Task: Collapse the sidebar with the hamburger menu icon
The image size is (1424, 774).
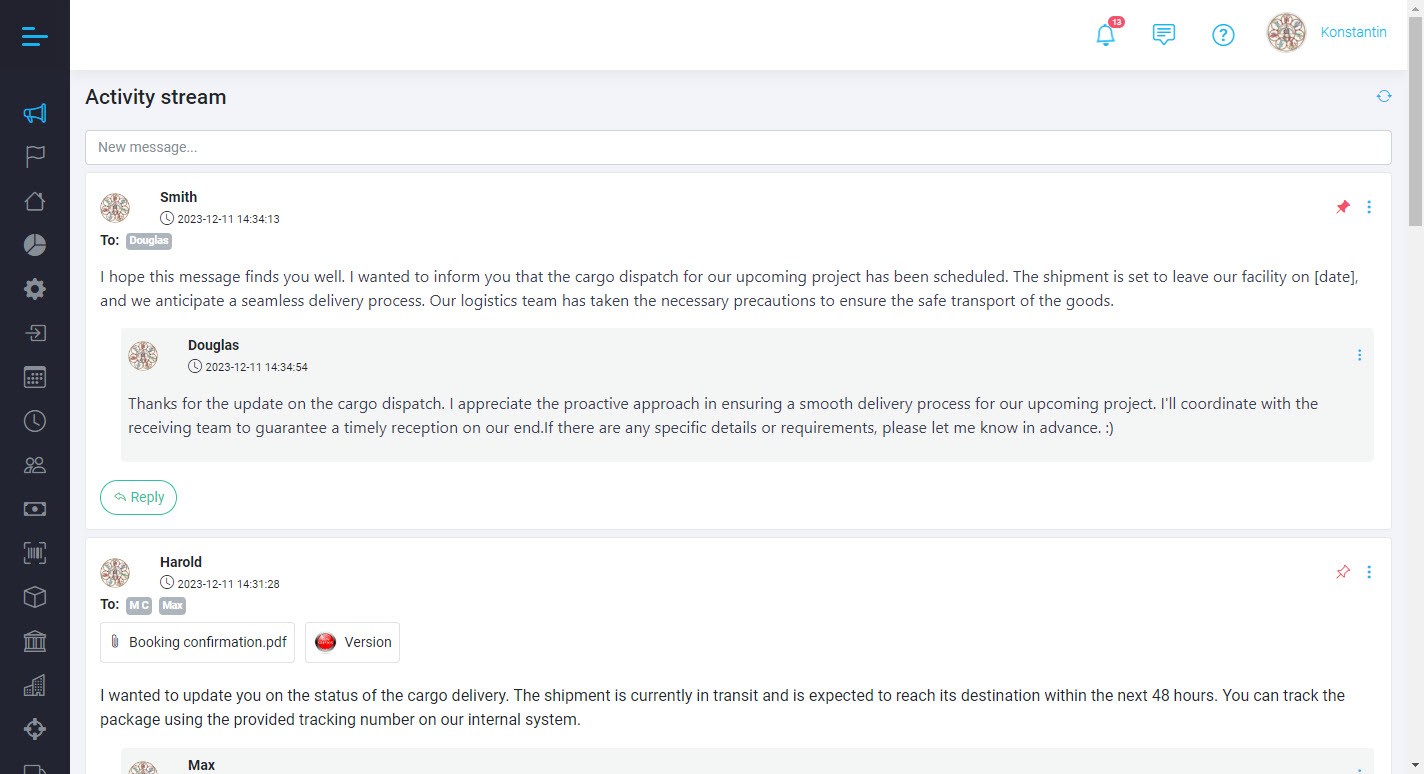Action: 34,37
